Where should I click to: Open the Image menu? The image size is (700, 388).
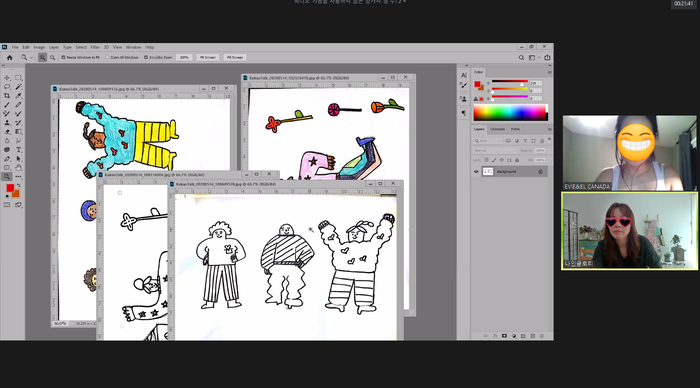pos(39,47)
